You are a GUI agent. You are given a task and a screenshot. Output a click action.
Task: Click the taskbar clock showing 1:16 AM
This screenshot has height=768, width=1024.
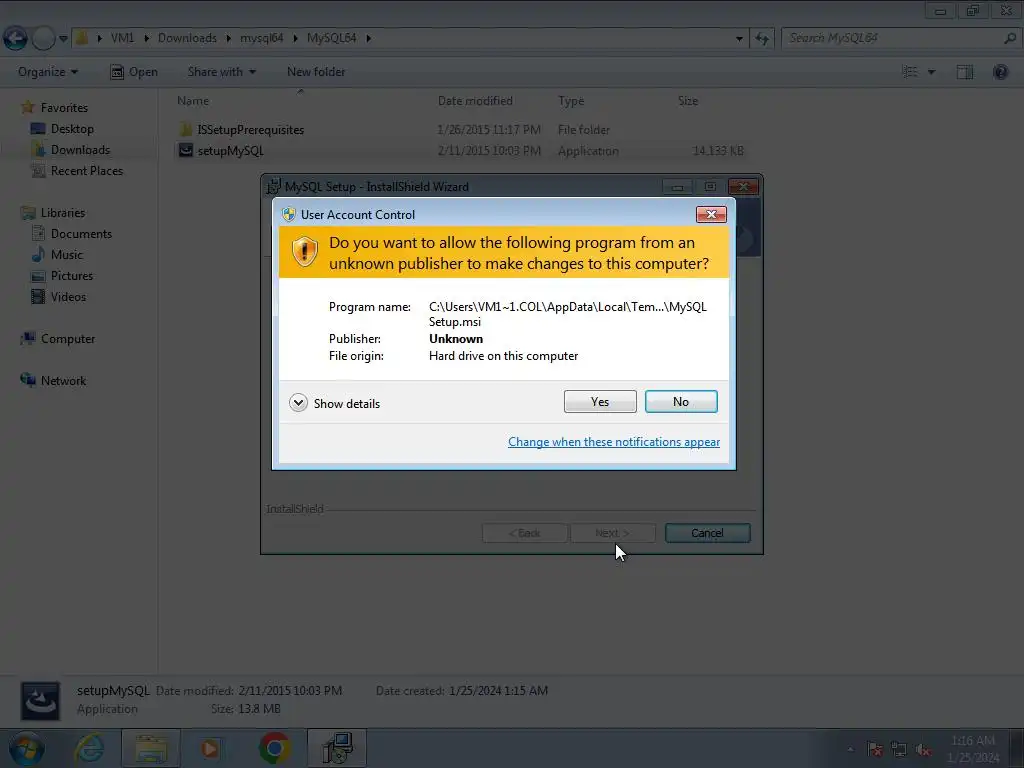click(x=973, y=749)
